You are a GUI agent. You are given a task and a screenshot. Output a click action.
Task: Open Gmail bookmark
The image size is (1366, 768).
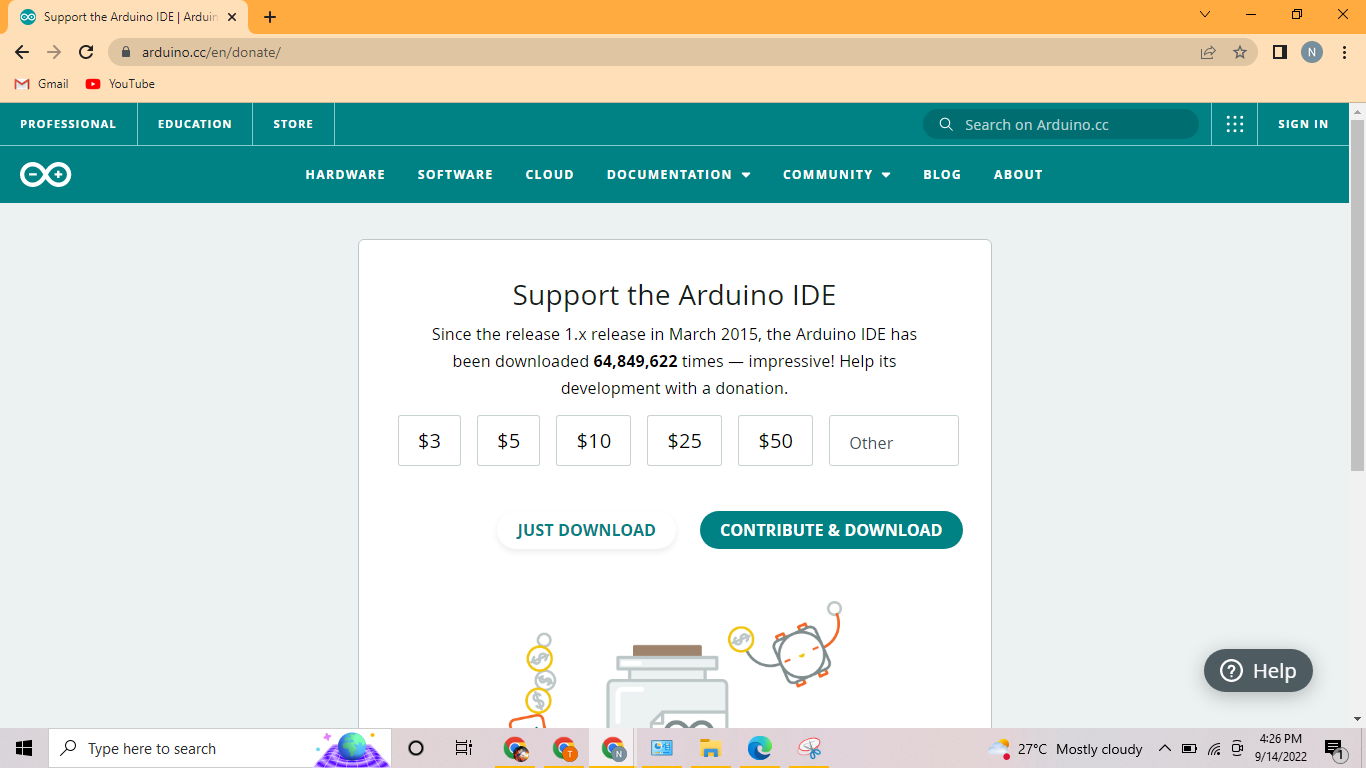(42, 84)
